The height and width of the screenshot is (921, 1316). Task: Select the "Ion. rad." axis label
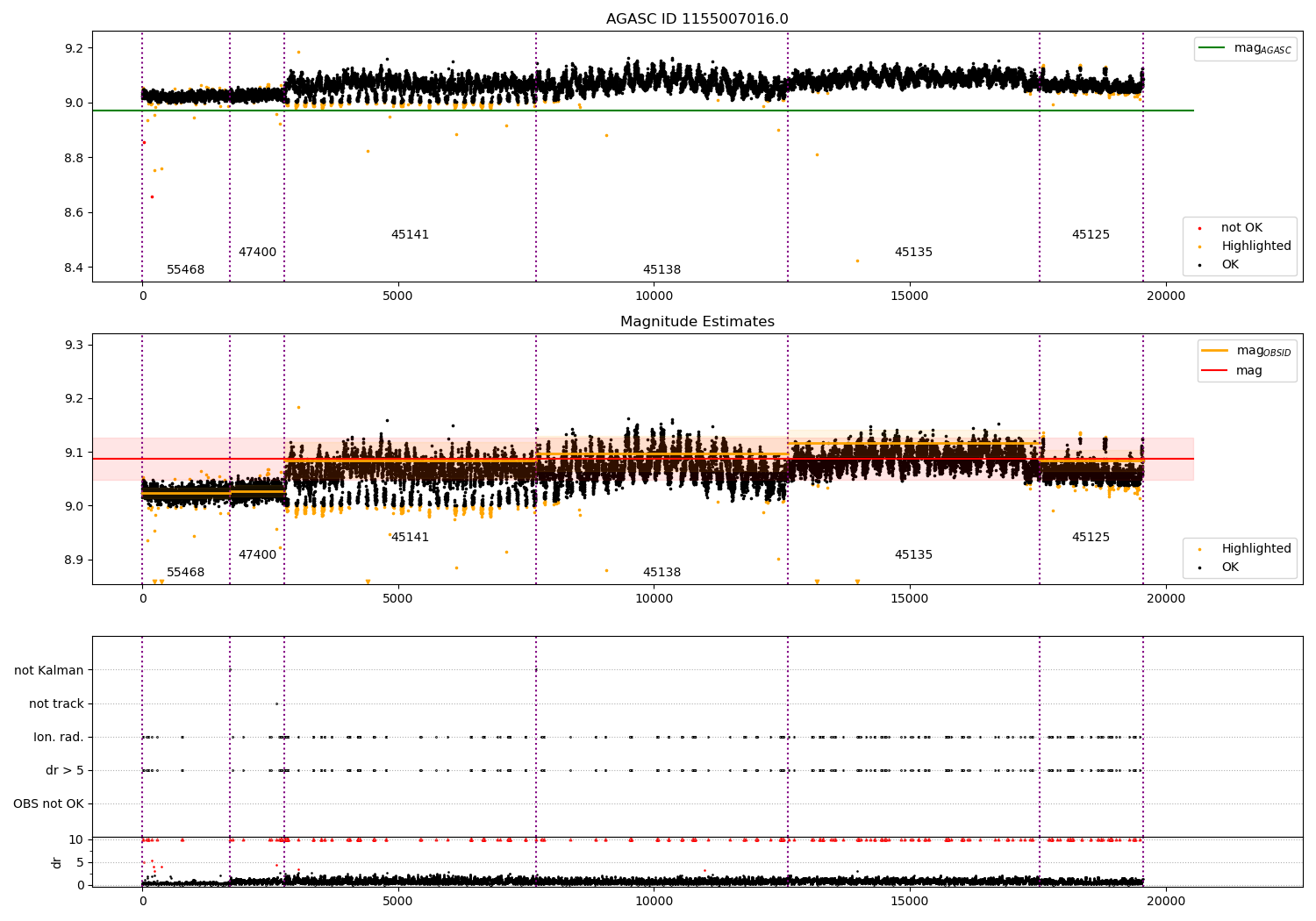coord(59,737)
